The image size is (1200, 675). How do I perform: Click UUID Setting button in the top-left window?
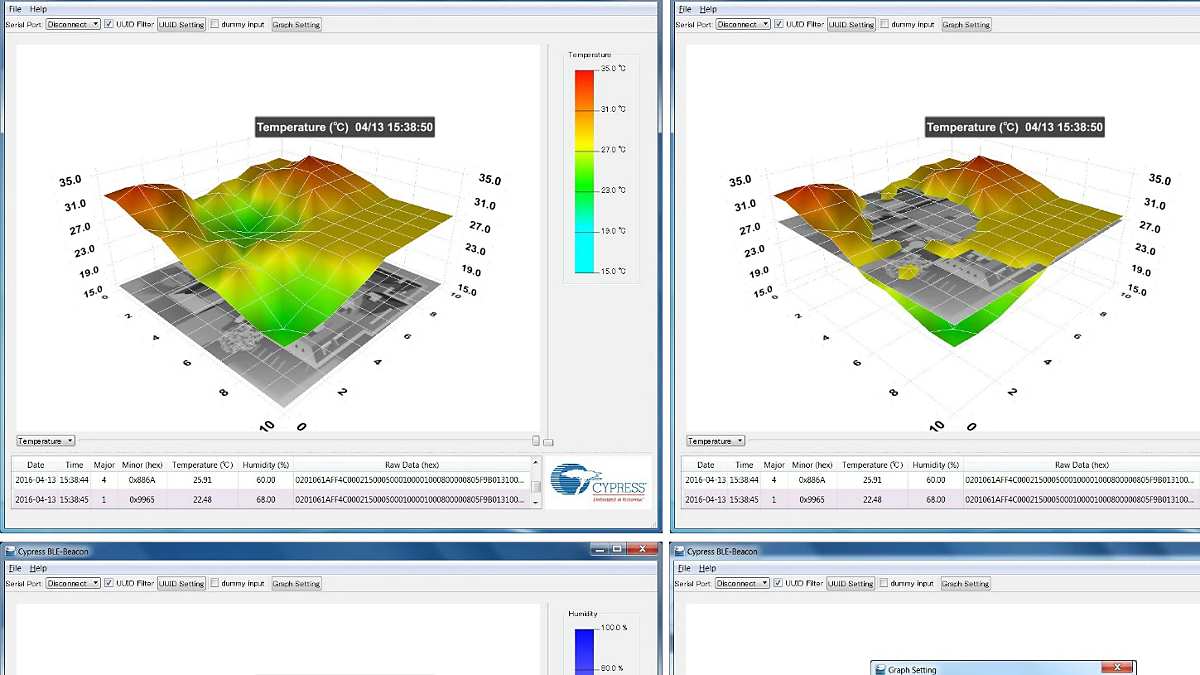[x=181, y=24]
